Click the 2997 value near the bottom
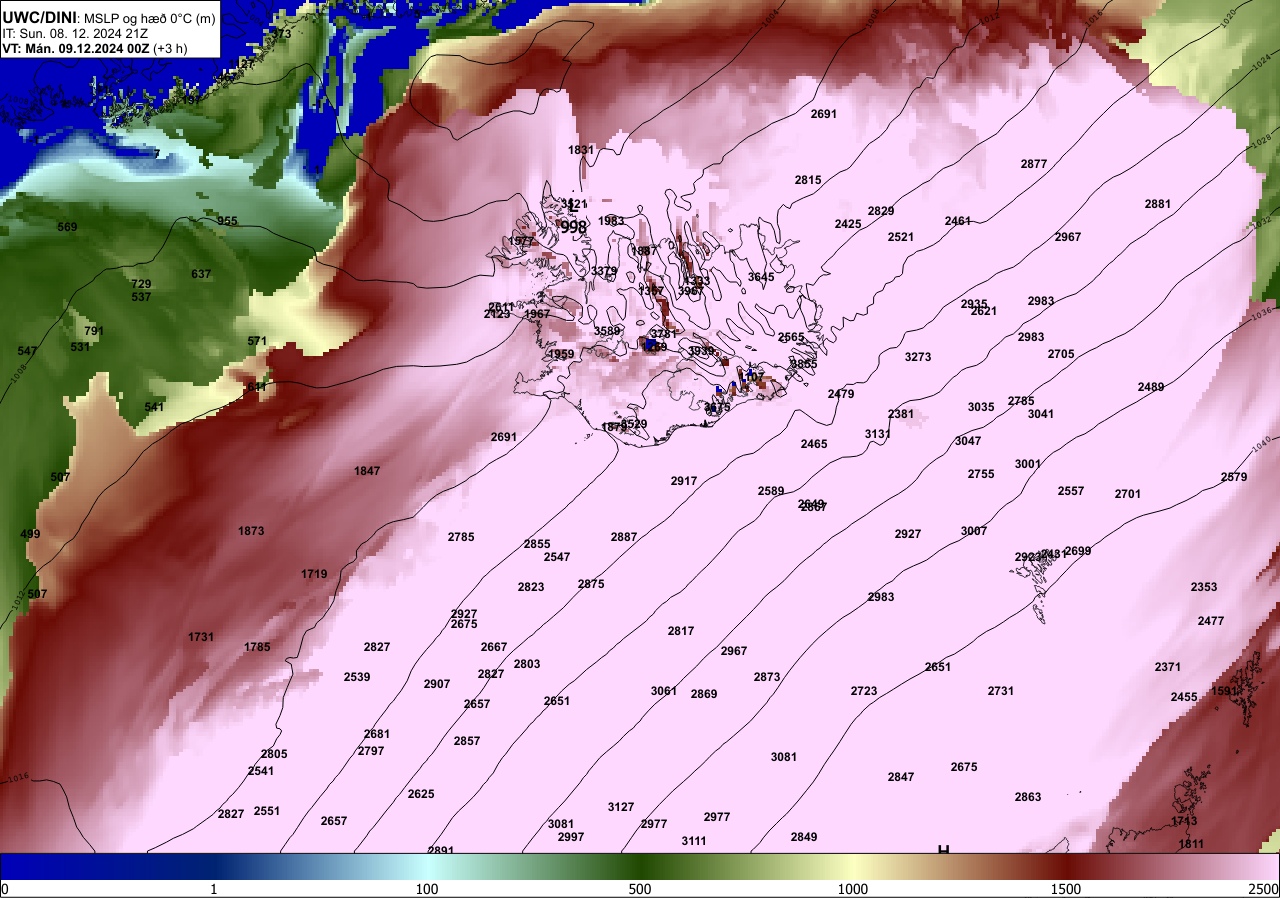 point(571,837)
